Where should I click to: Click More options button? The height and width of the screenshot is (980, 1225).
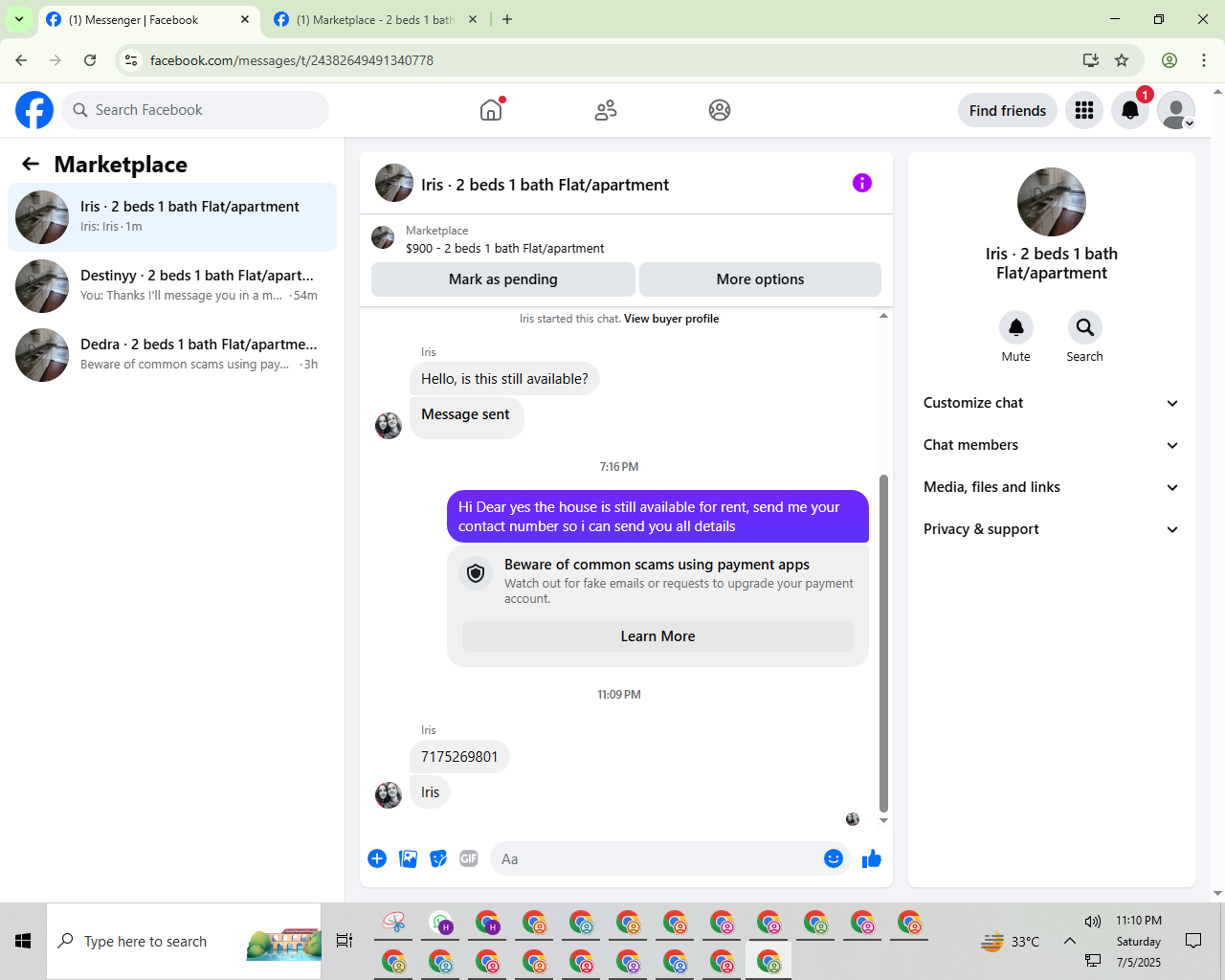(x=760, y=279)
